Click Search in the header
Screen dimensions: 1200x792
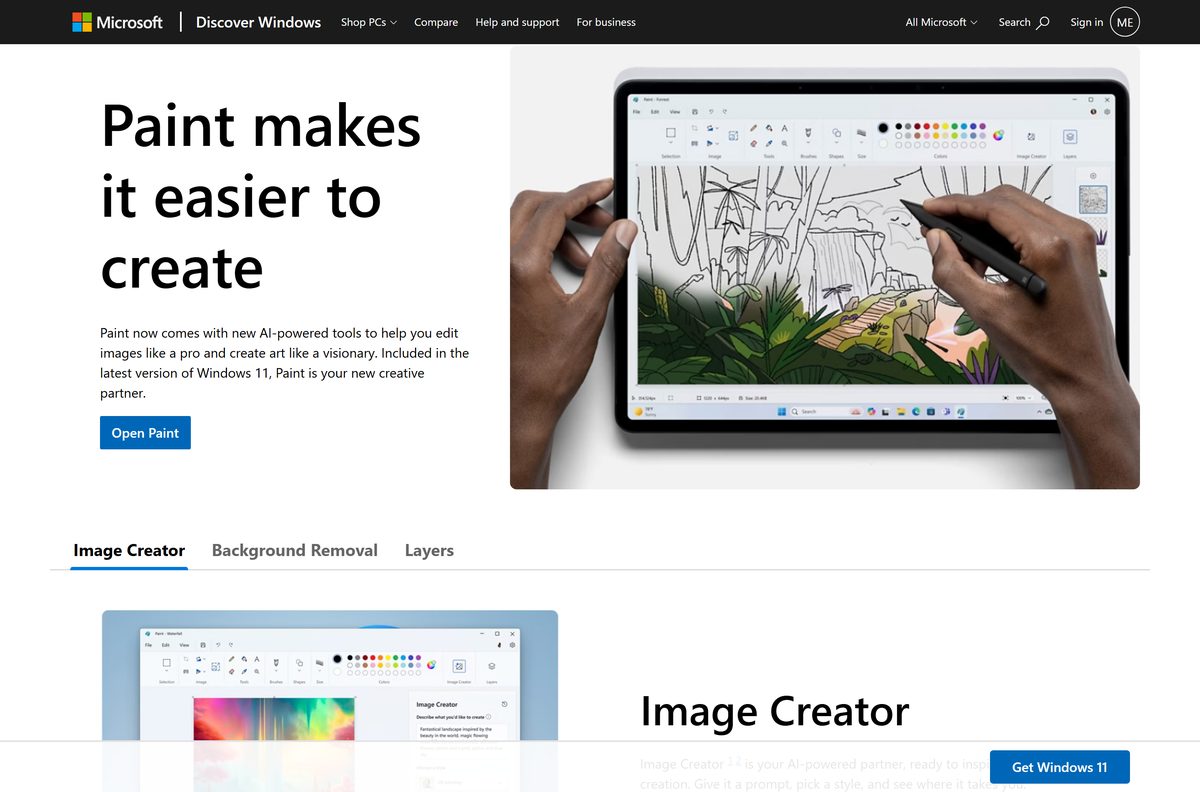click(1024, 22)
